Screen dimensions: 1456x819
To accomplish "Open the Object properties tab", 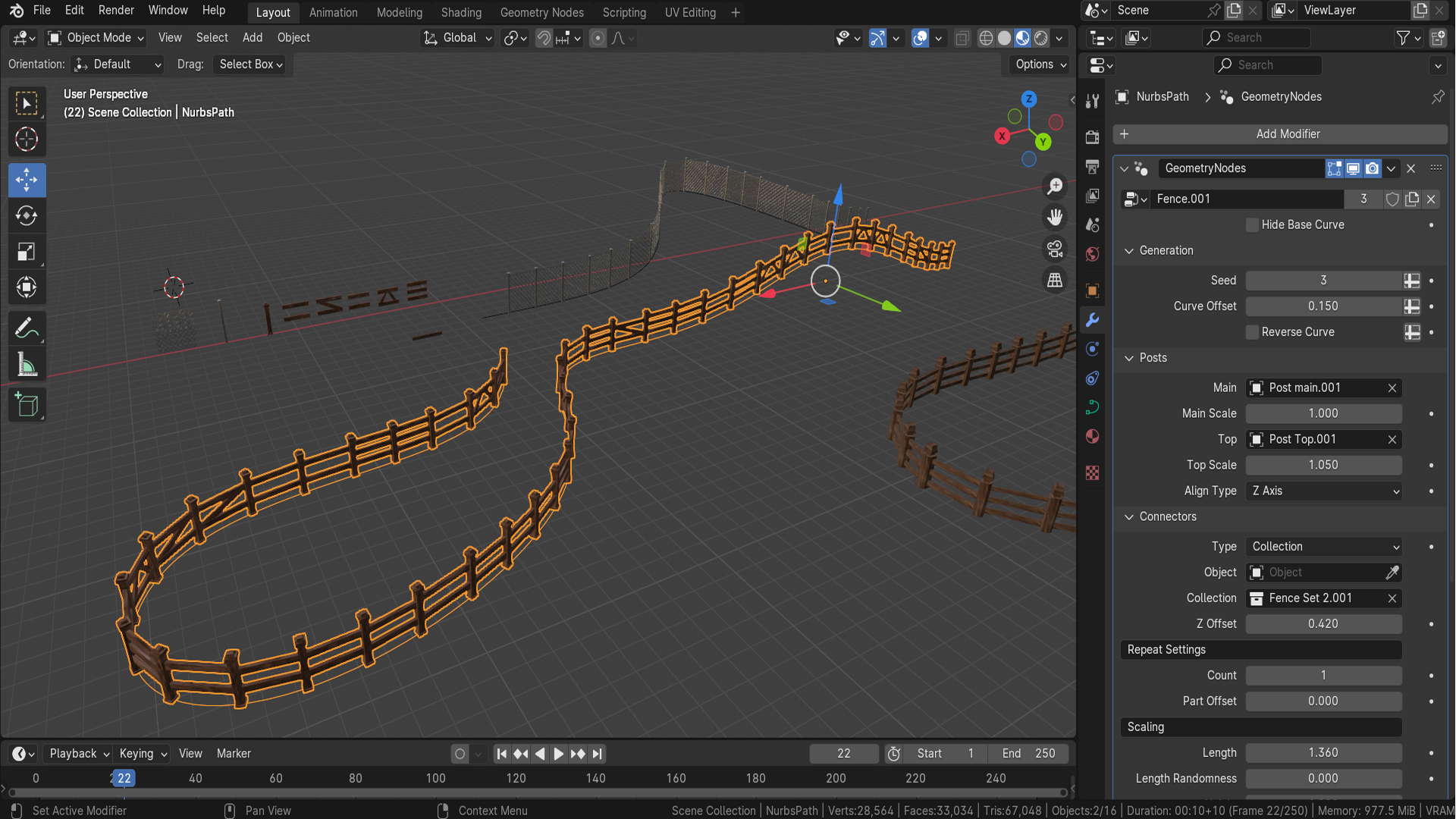I will tap(1092, 291).
